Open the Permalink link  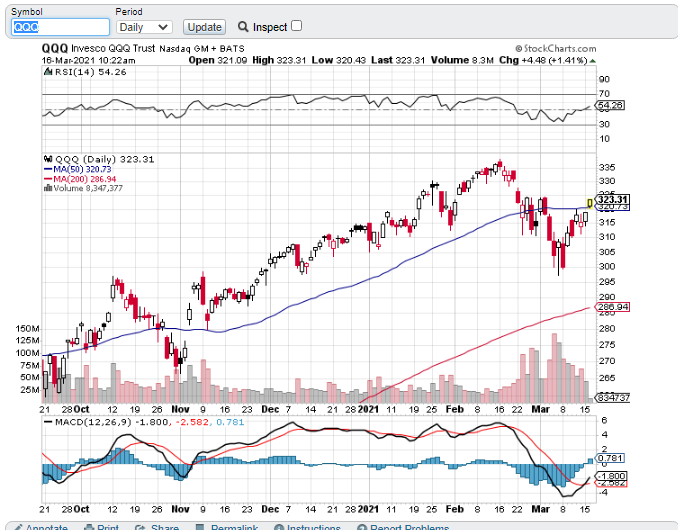click(227, 527)
